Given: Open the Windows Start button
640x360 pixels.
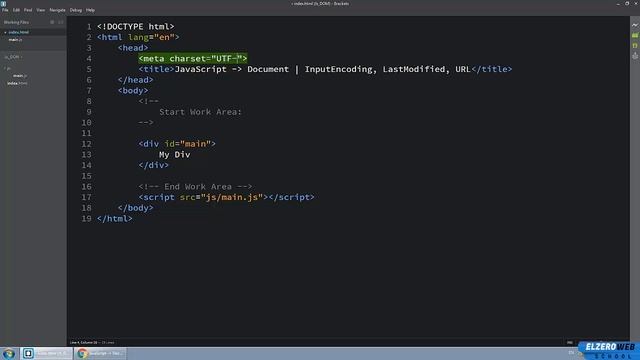Looking at the screenshot, I should (9, 353).
